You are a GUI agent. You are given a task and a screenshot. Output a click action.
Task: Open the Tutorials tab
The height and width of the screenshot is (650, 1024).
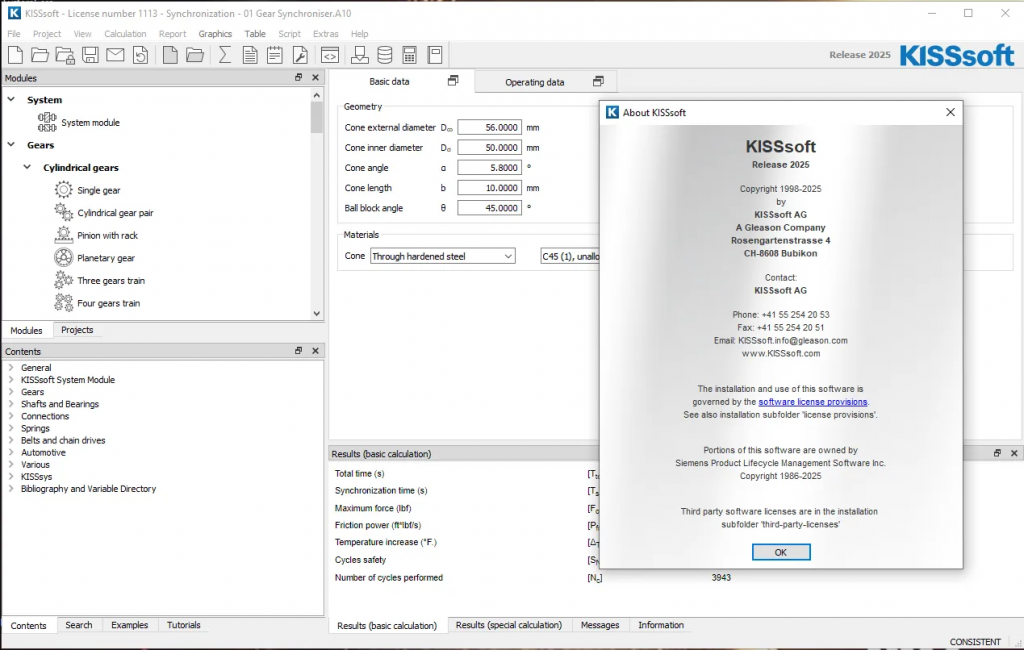pyautogui.click(x=184, y=625)
